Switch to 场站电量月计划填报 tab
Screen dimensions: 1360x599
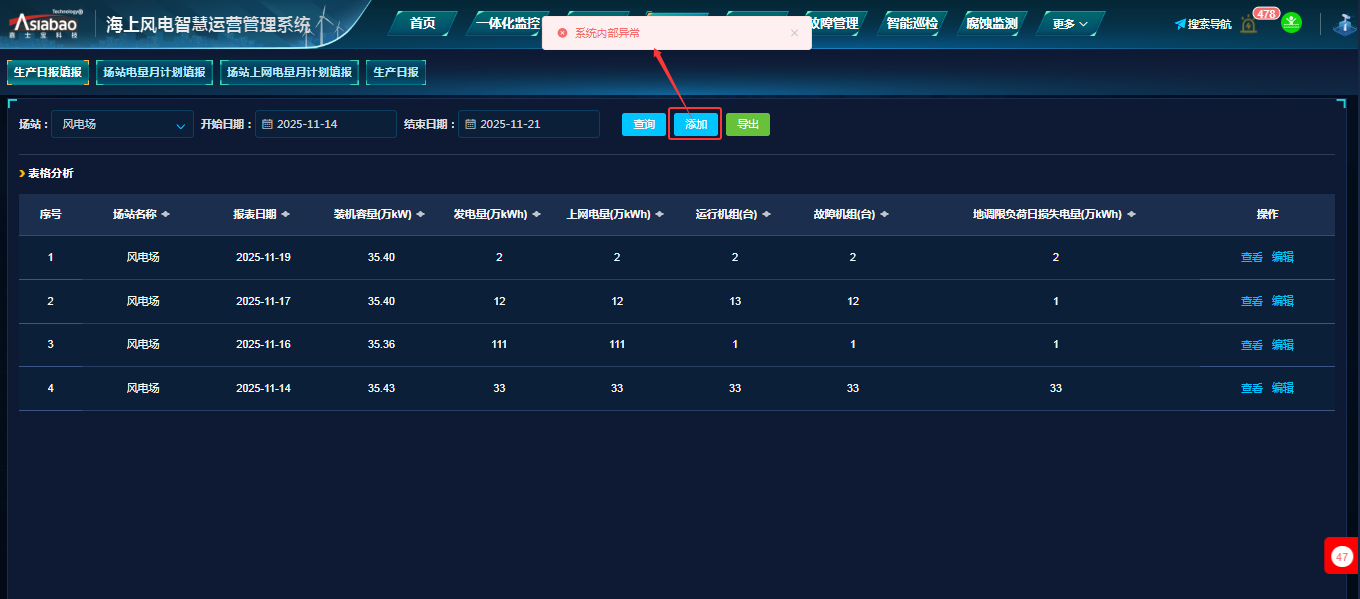coord(158,72)
